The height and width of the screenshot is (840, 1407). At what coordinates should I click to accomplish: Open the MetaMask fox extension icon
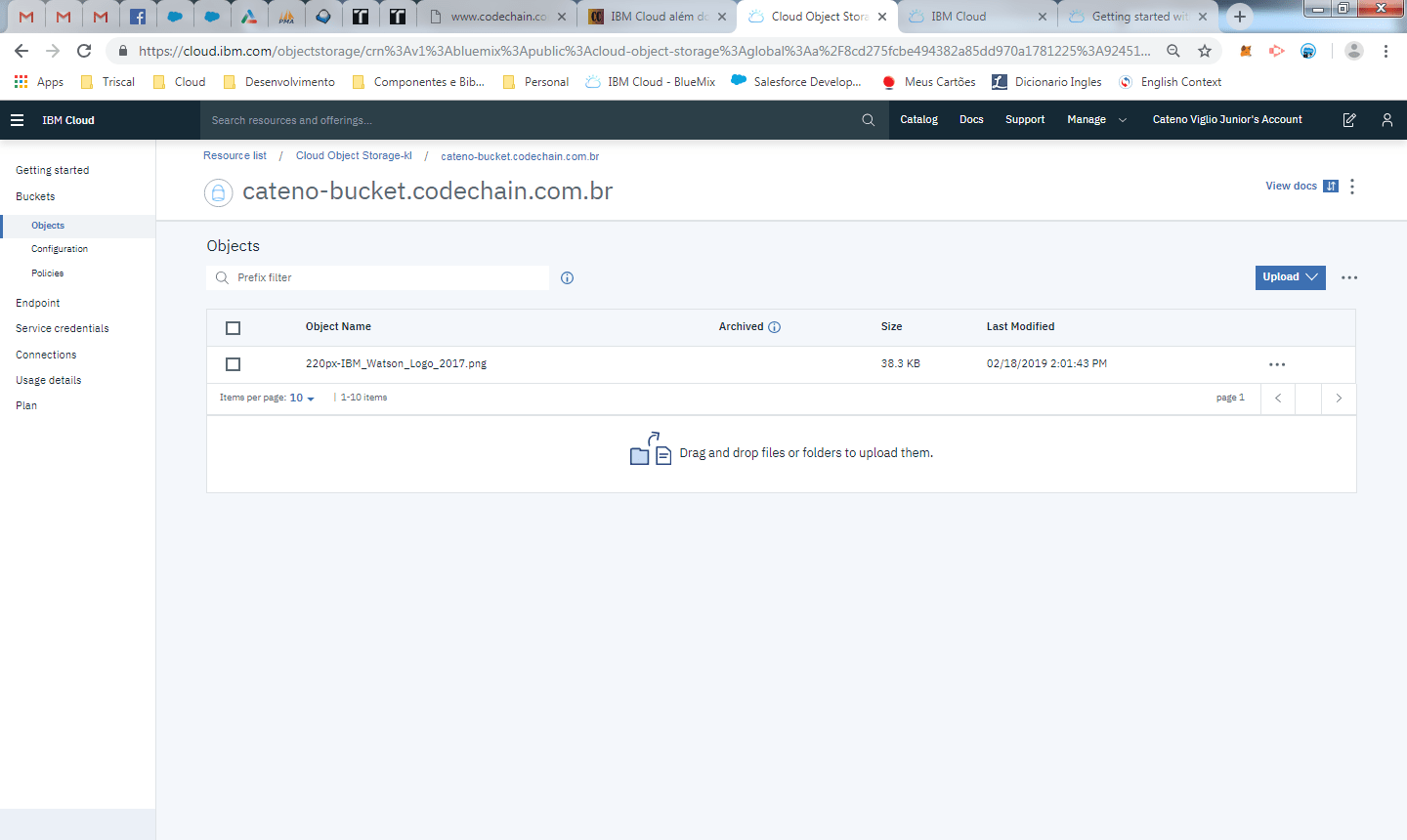pyautogui.click(x=1246, y=51)
